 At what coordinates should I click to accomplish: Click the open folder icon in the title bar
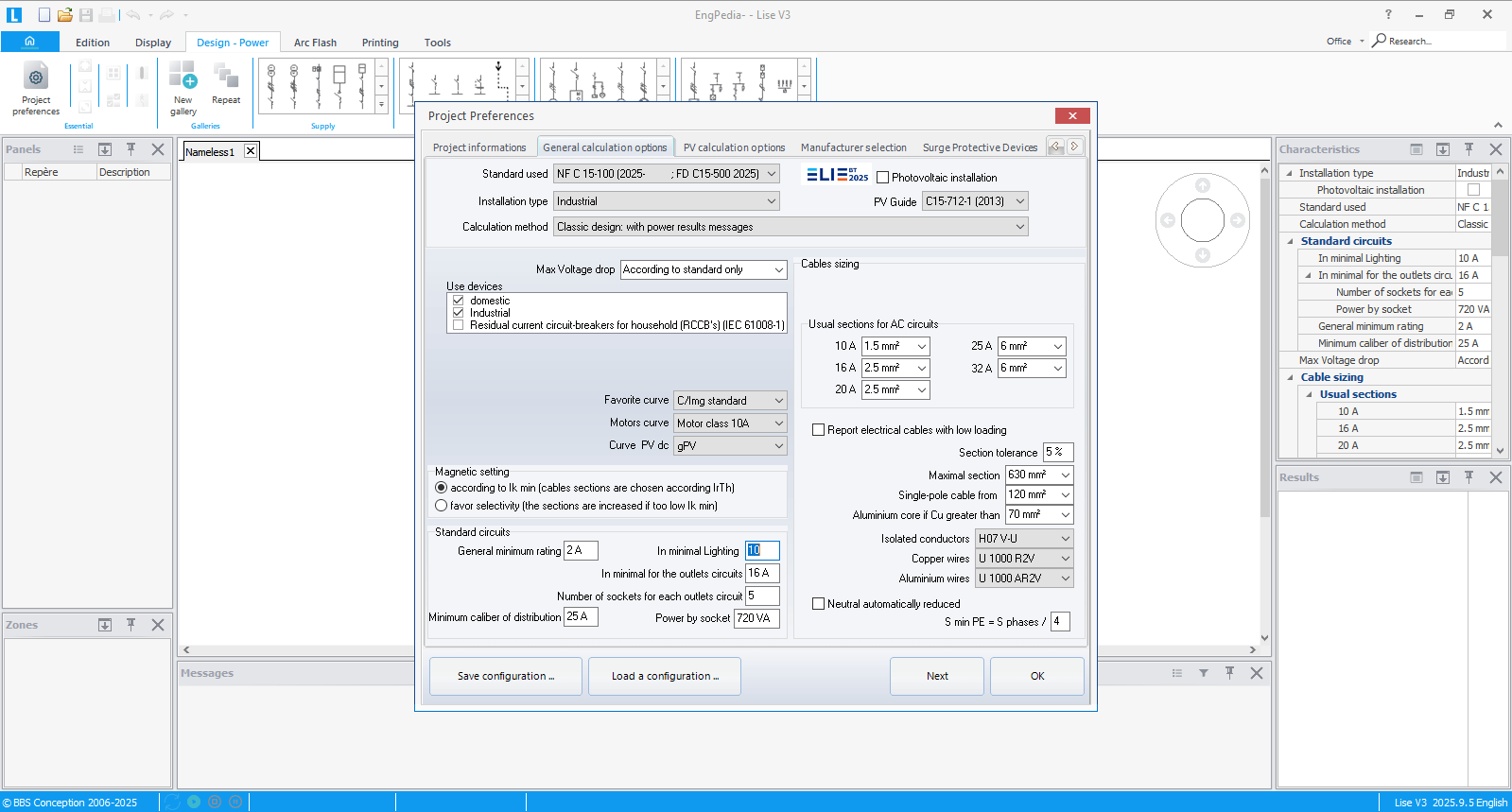click(65, 15)
